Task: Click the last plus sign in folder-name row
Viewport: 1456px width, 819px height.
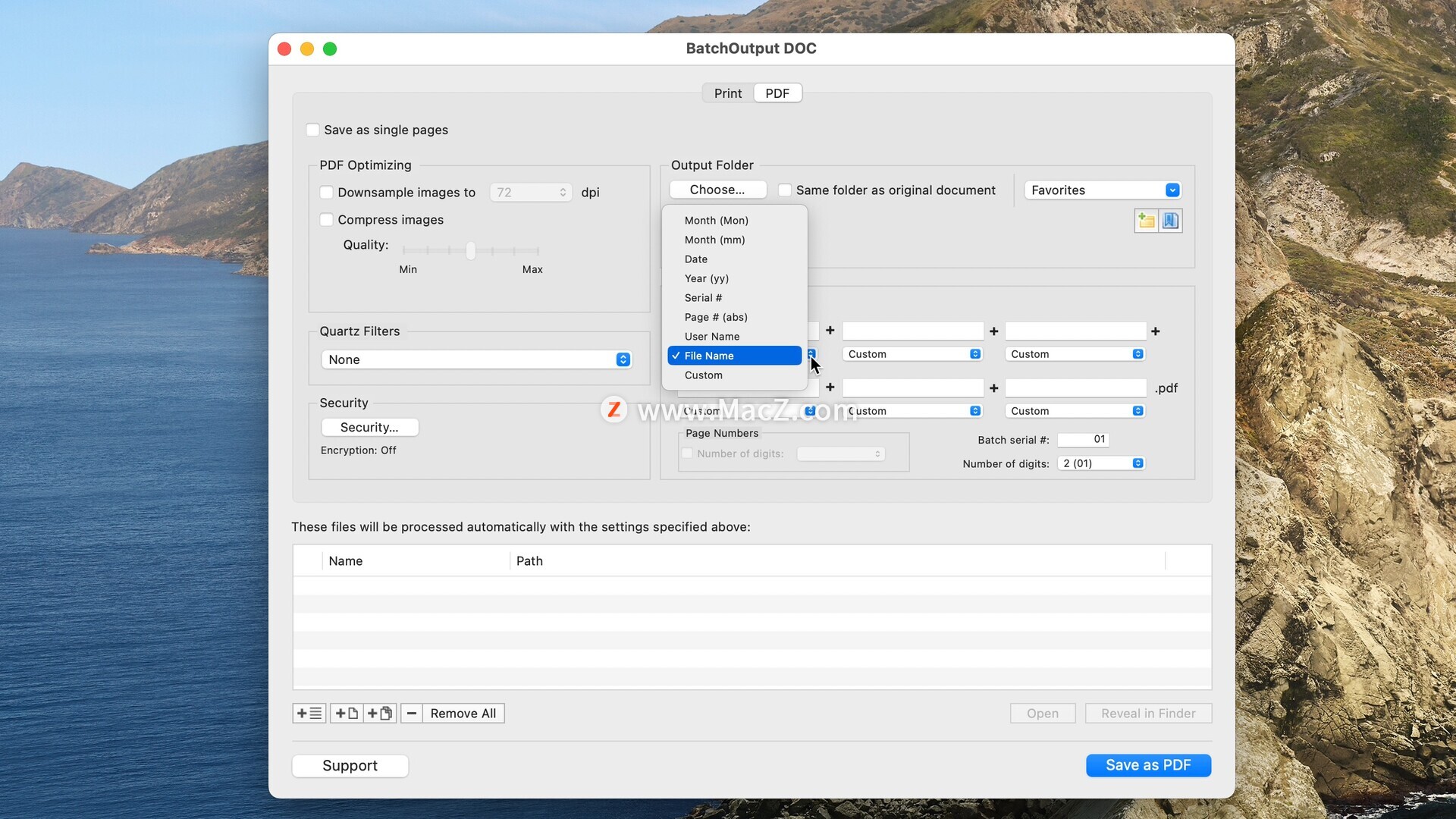Action: pos(1156,331)
